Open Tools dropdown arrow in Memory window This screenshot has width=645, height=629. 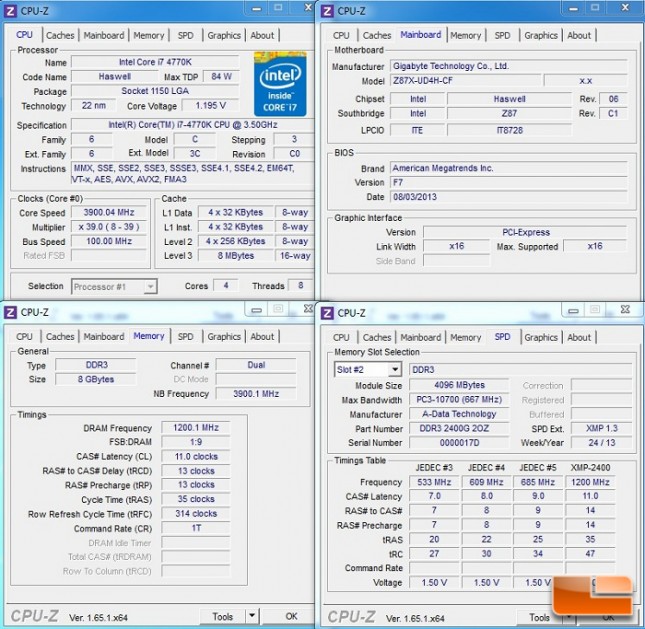(252, 616)
